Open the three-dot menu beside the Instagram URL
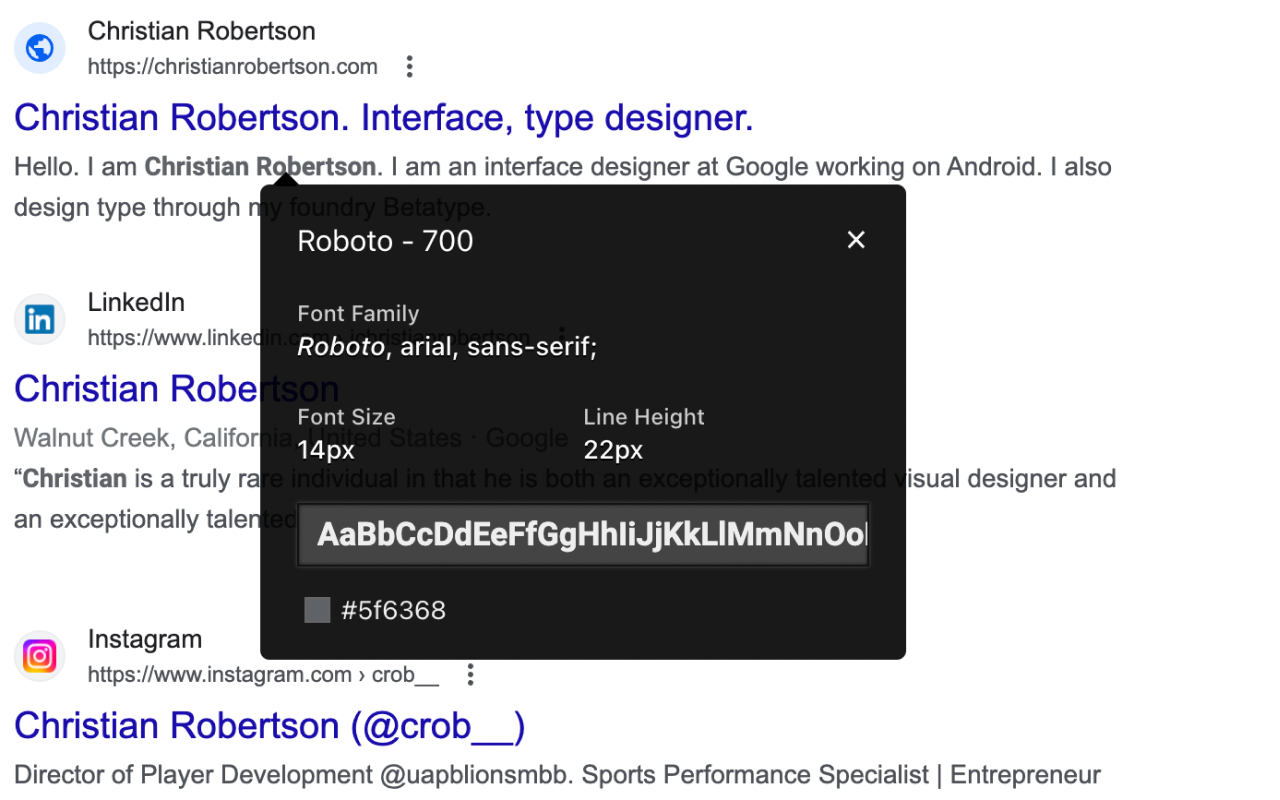 click(470, 675)
